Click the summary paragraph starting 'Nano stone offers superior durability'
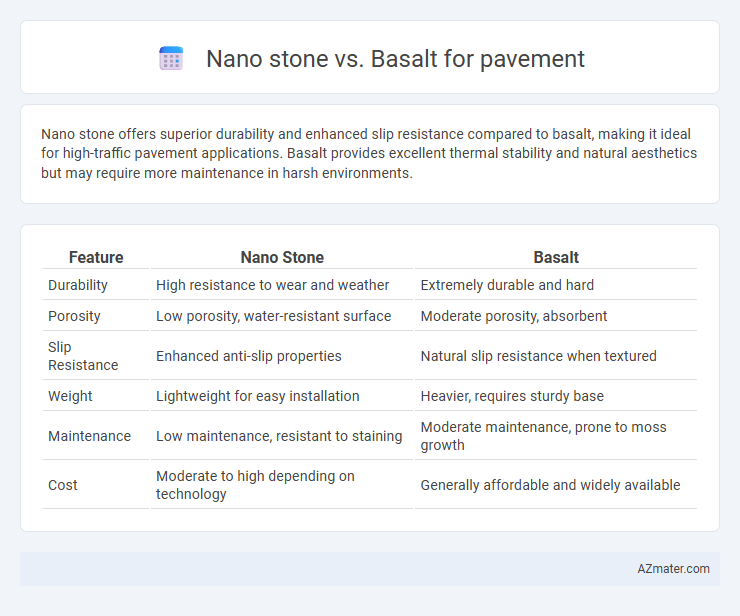740x616 pixels. pos(369,153)
